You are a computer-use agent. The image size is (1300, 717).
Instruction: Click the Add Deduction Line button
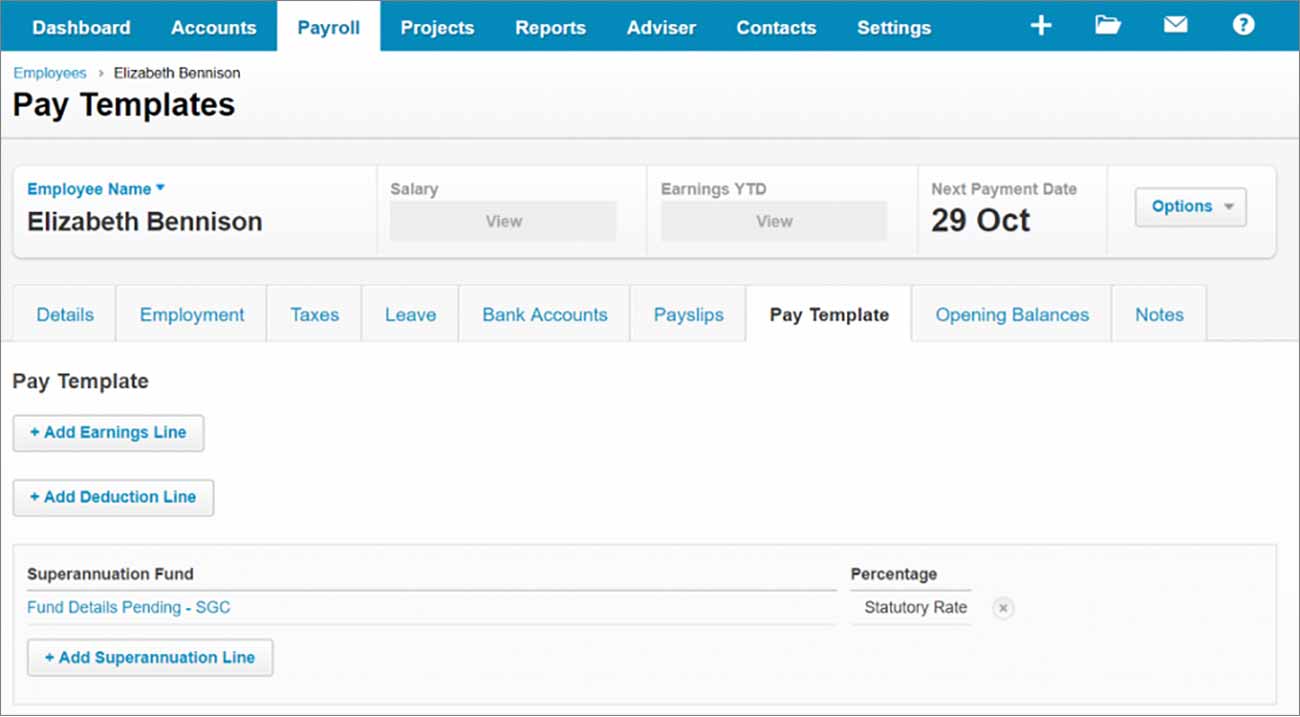tap(113, 497)
